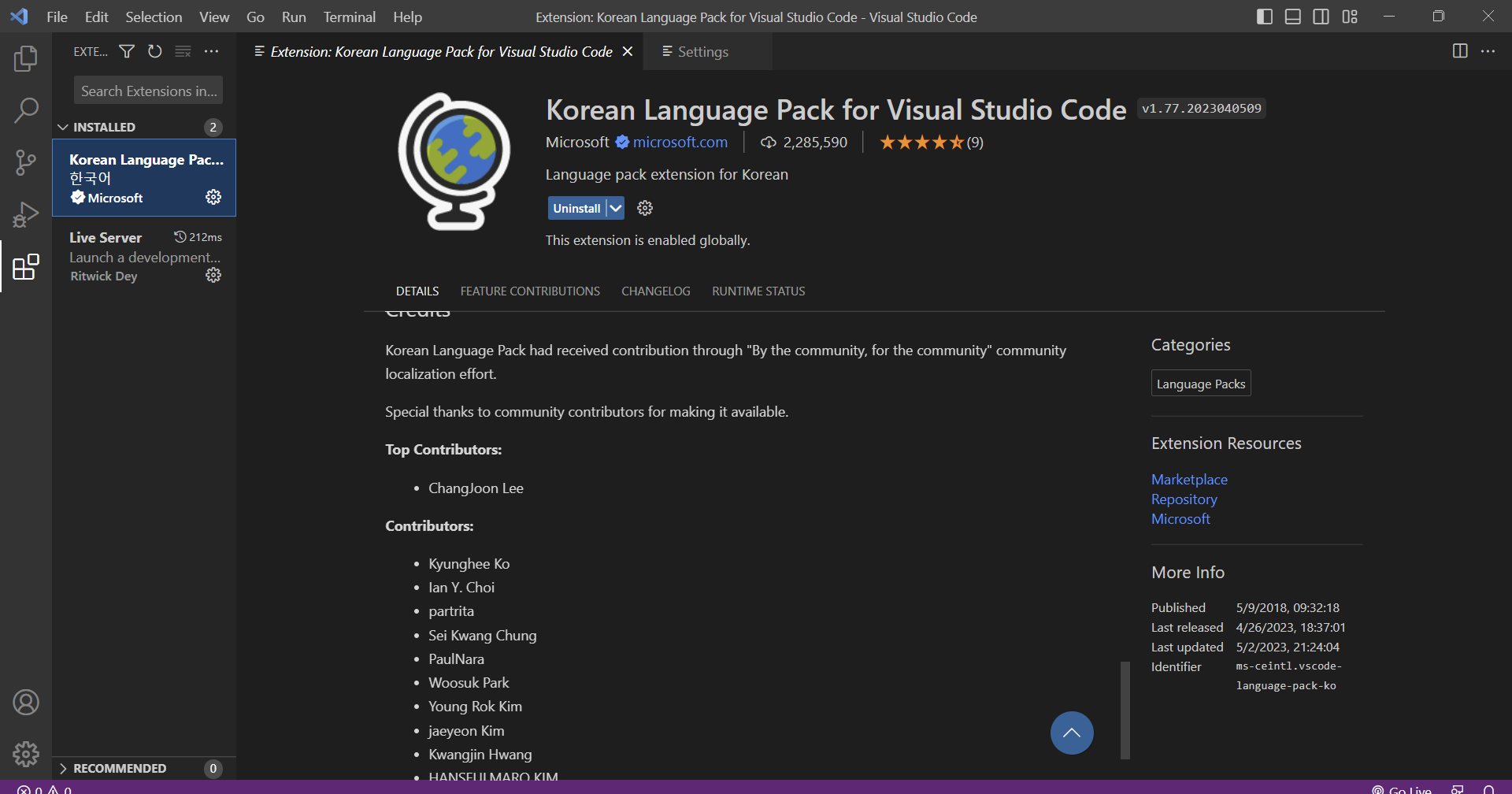Click the scroll-to-top arrow button
This screenshot has height=794, width=1512.
coord(1072,733)
